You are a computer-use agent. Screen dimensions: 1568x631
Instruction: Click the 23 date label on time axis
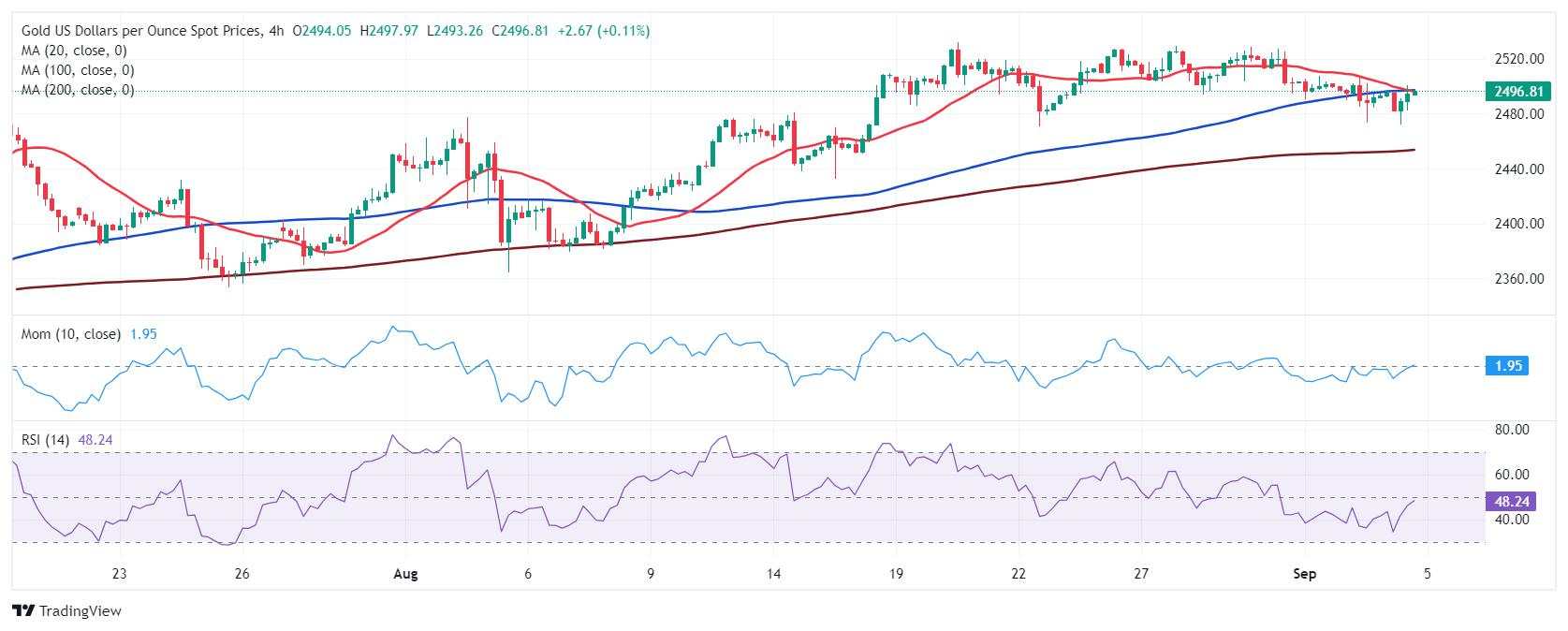click(119, 574)
